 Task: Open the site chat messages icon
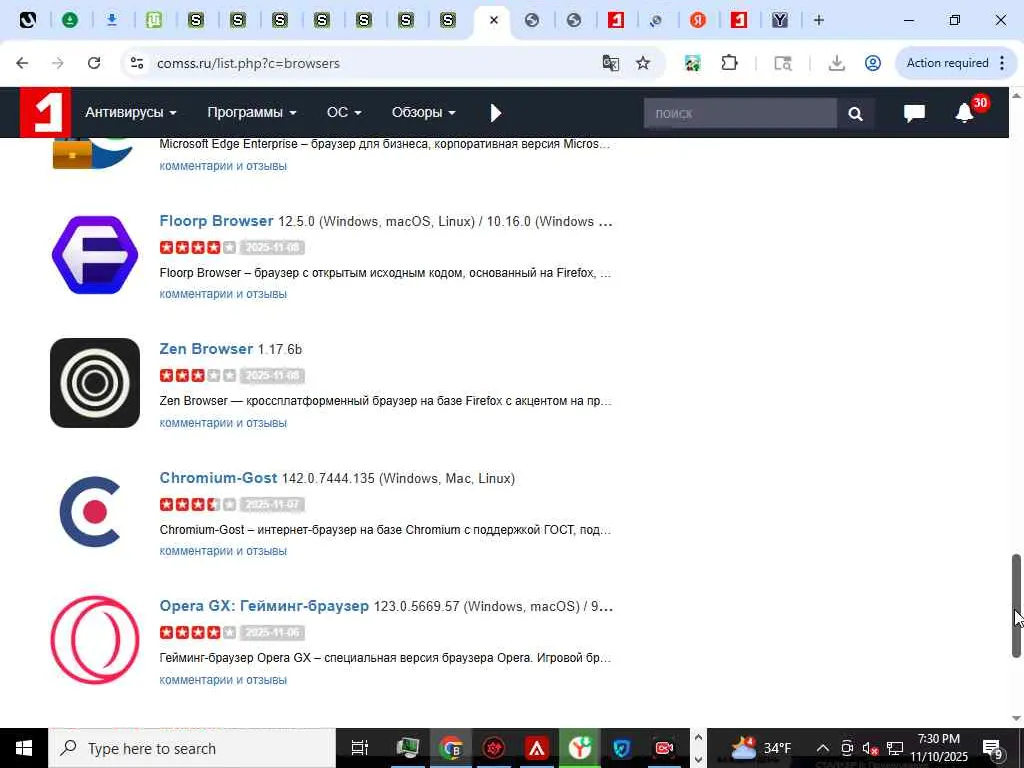(914, 113)
